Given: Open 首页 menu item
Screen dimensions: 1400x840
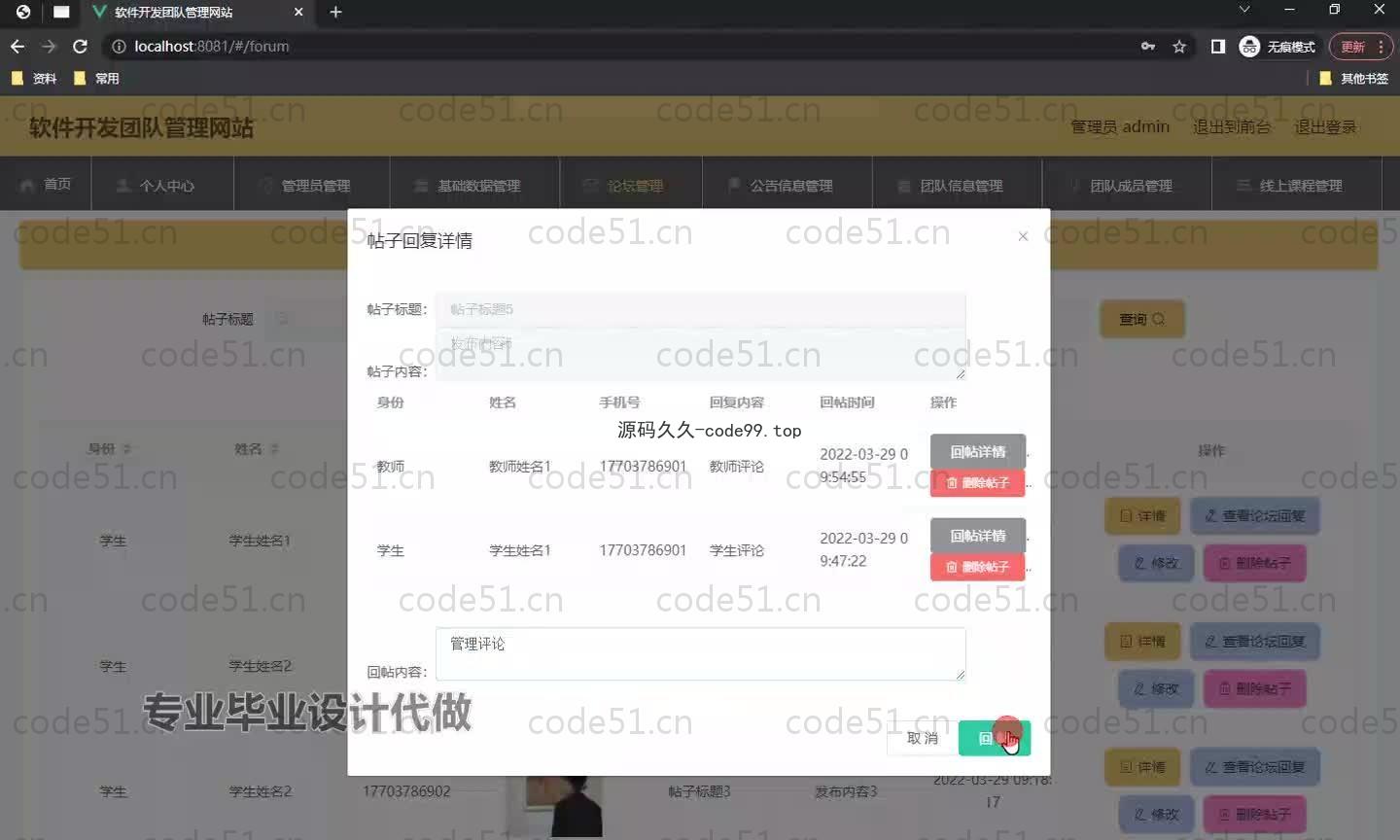Looking at the screenshot, I should pos(46,184).
